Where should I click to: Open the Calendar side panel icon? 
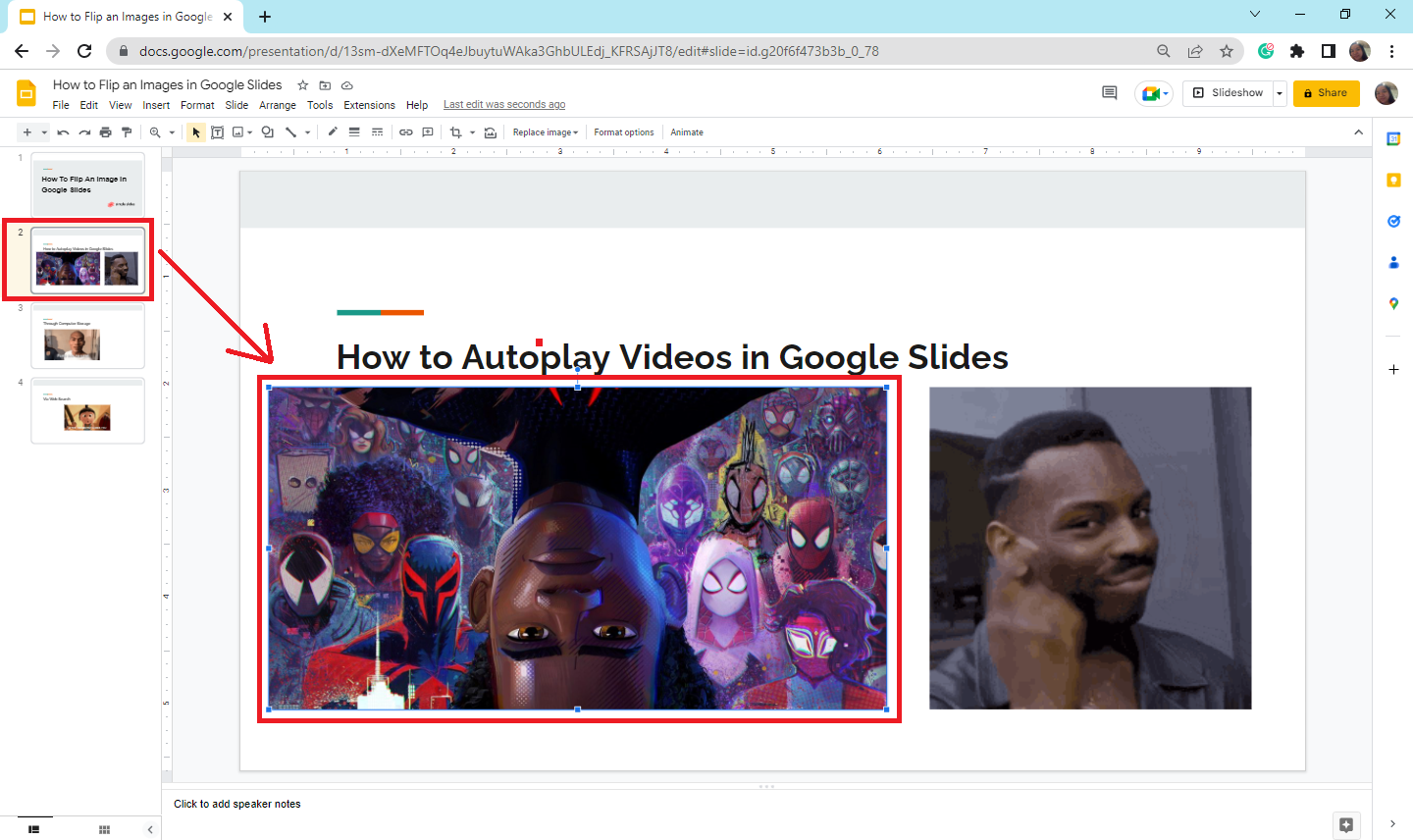point(1393,139)
